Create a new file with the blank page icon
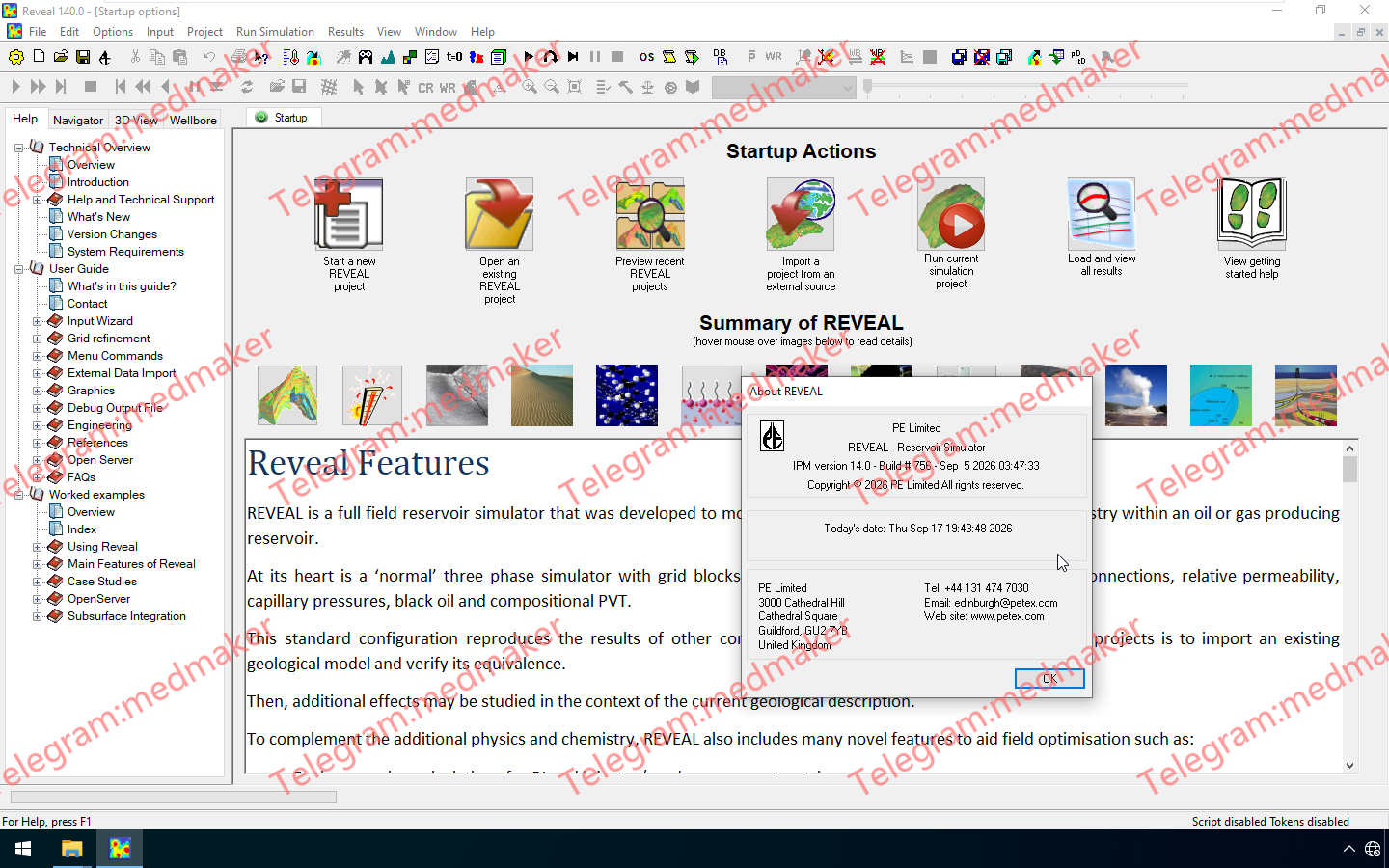Viewport: 1389px width, 868px height. (x=39, y=57)
